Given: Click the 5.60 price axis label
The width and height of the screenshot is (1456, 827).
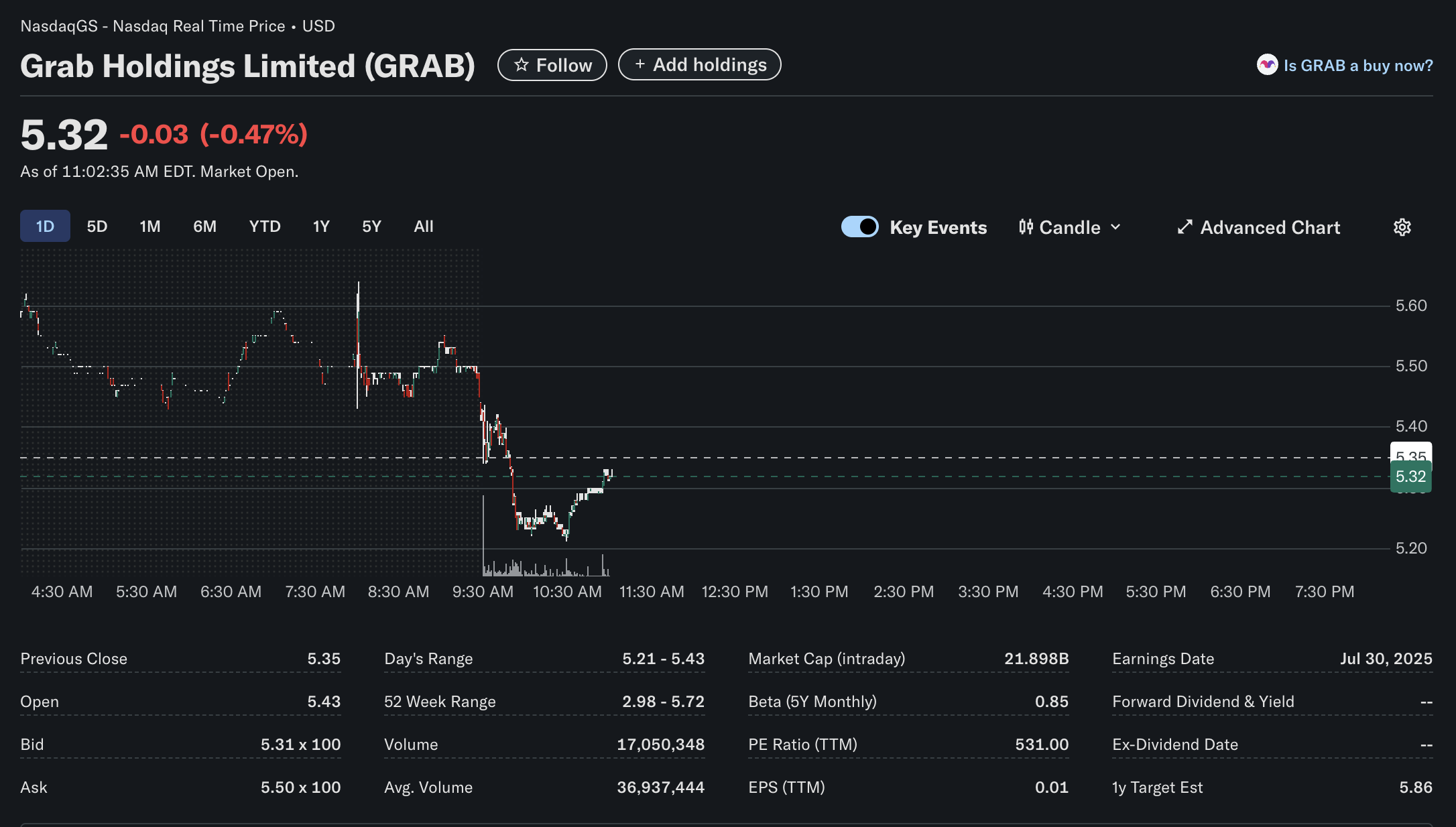Looking at the screenshot, I should coord(1411,306).
